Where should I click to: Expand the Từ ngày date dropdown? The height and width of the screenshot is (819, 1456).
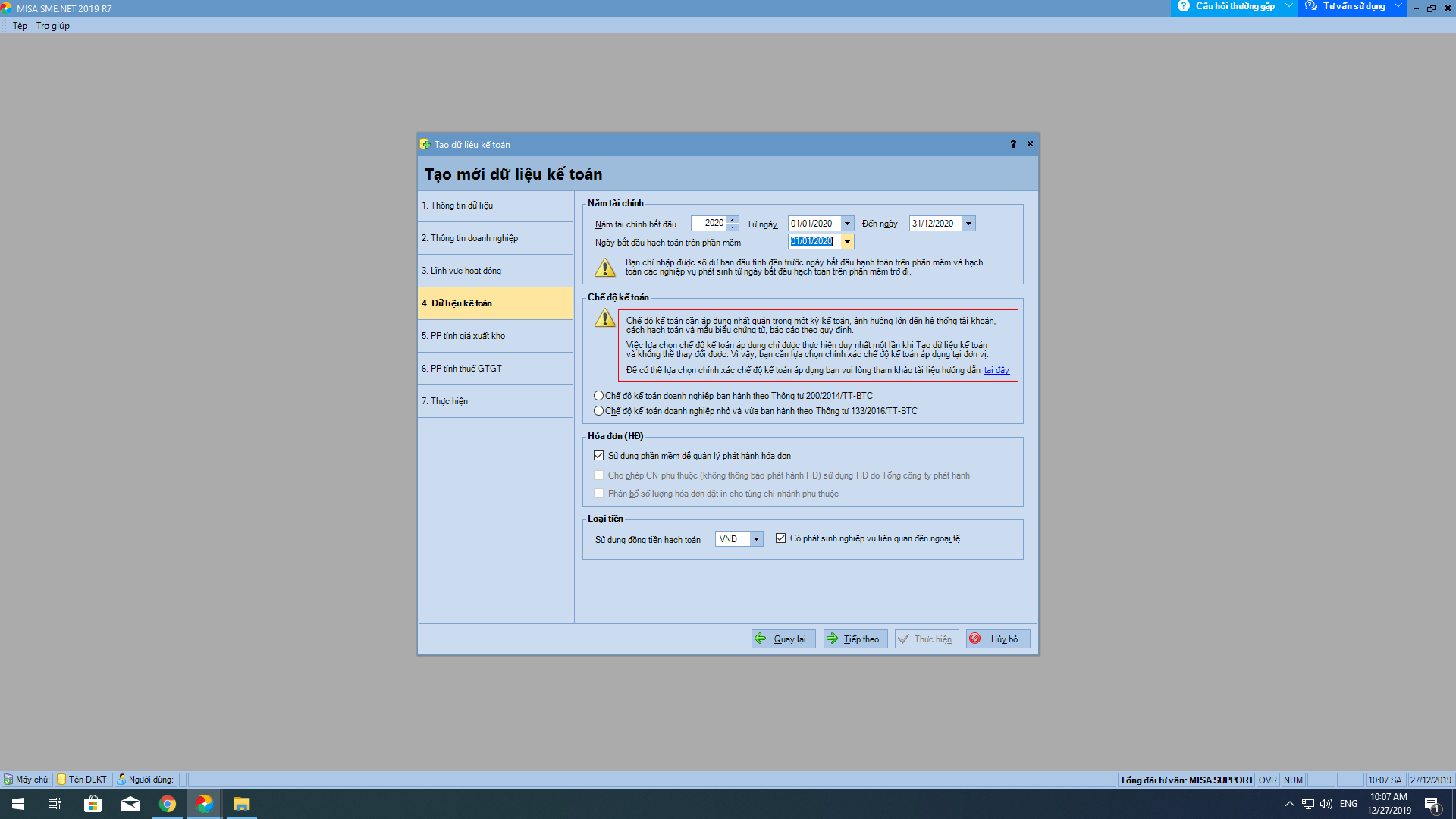click(x=847, y=224)
